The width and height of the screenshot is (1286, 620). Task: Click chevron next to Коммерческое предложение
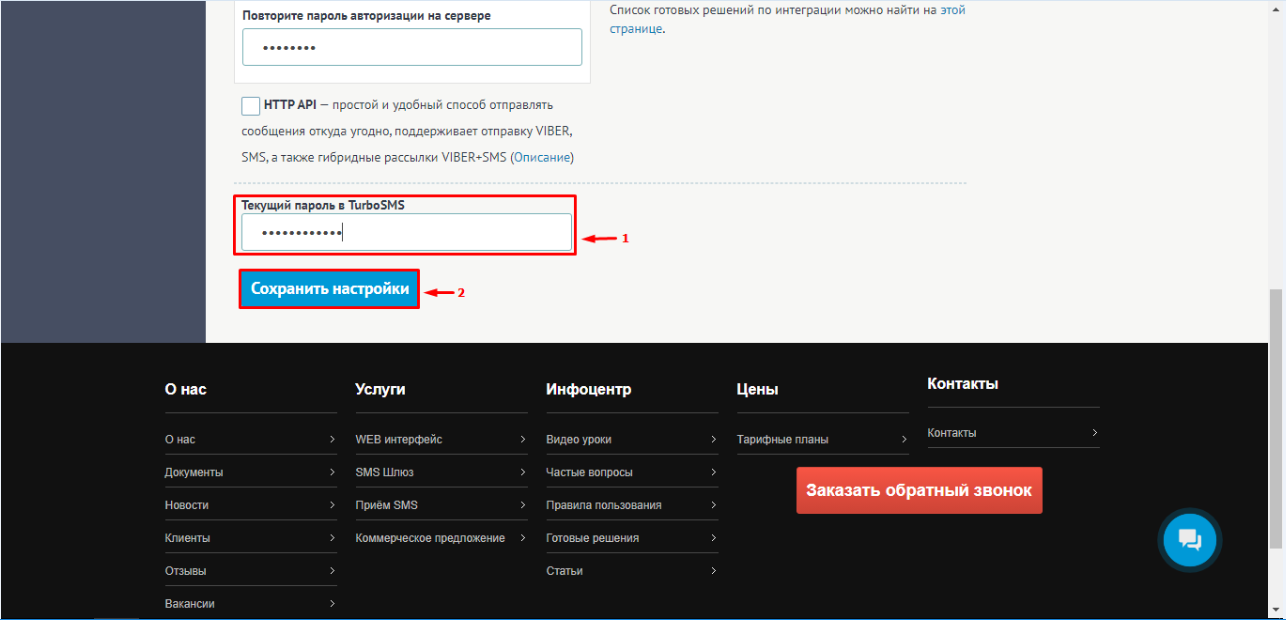coord(523,538)
